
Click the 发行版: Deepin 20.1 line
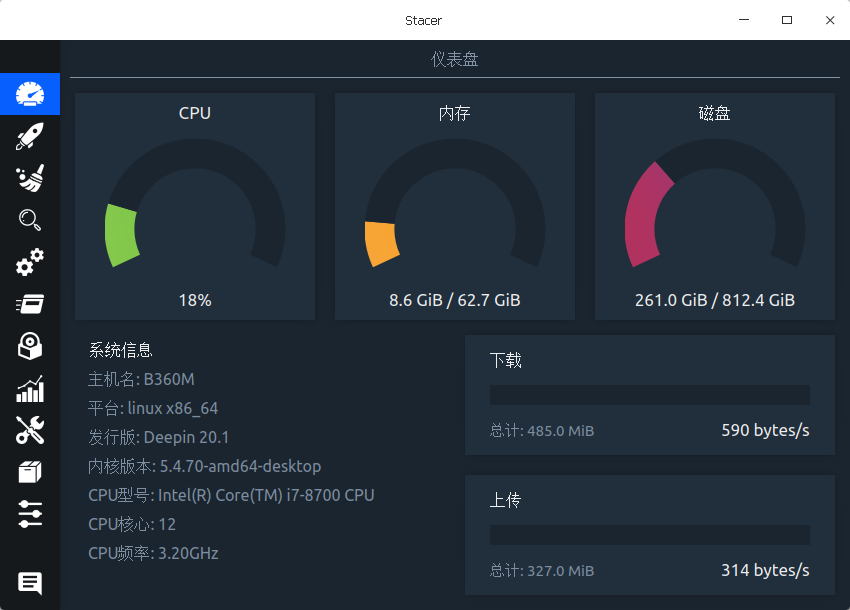click(x=159, y=437)
